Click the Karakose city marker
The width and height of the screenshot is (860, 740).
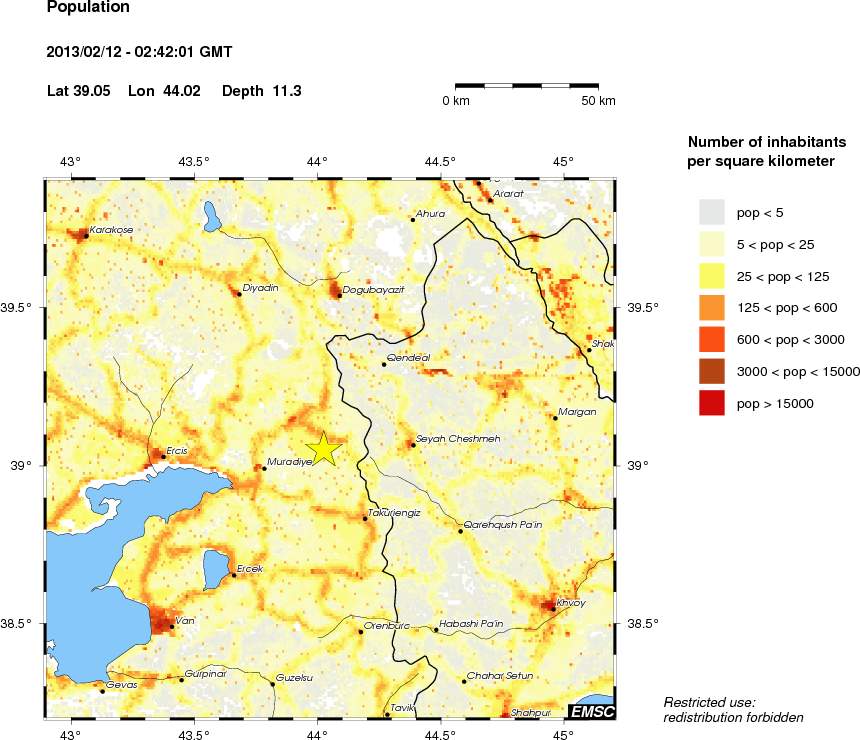click(84, 236)
